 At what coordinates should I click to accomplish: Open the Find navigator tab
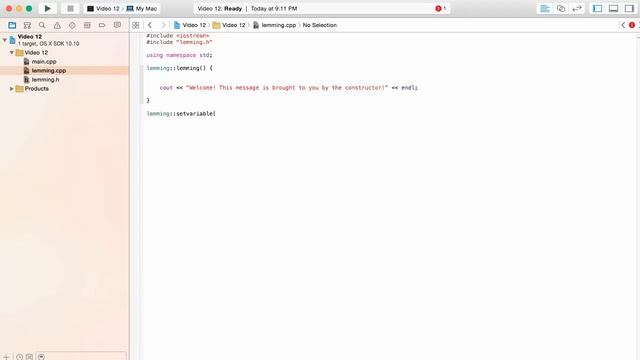[x=42, y=25]
